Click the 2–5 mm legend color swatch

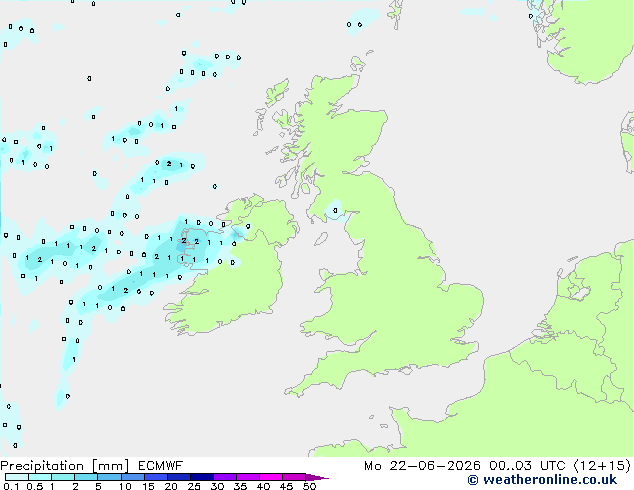pos(86,477)
